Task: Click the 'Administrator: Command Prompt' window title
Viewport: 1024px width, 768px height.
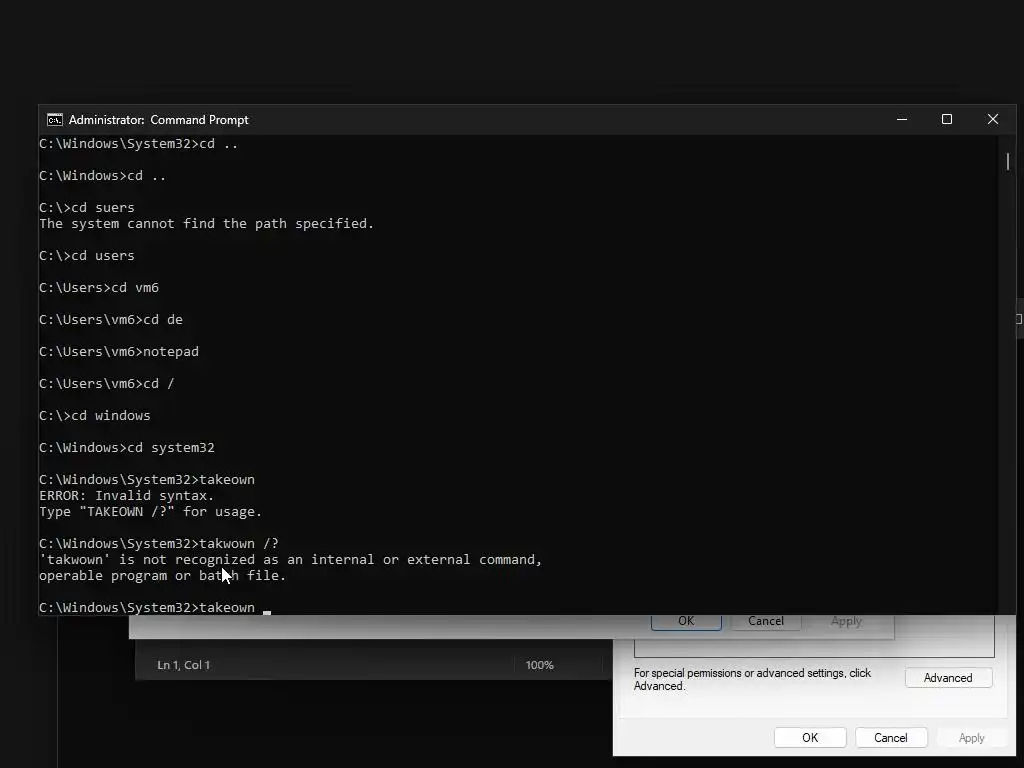Action: point(159,120)
